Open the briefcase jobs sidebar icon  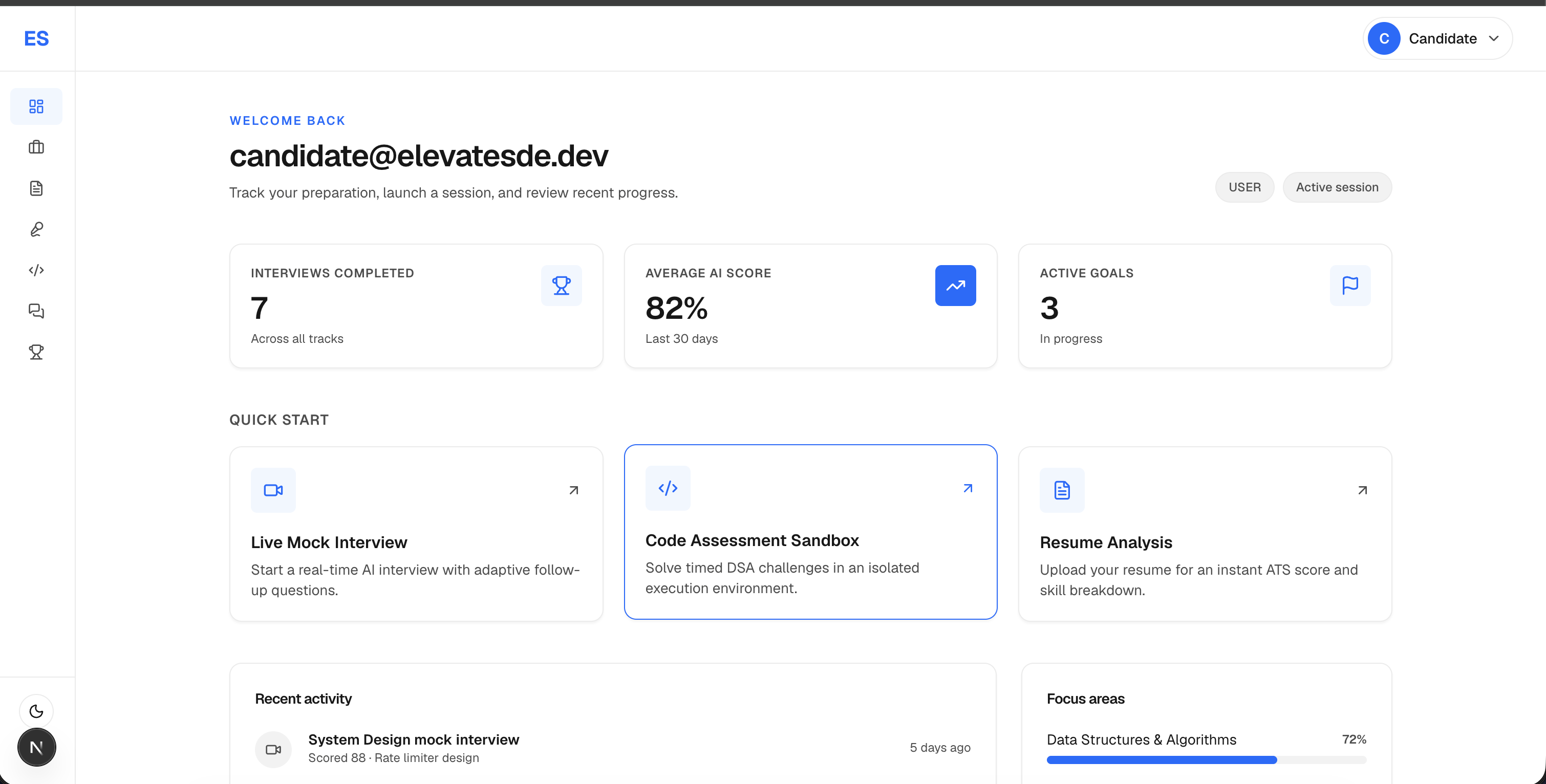(37, 147)
